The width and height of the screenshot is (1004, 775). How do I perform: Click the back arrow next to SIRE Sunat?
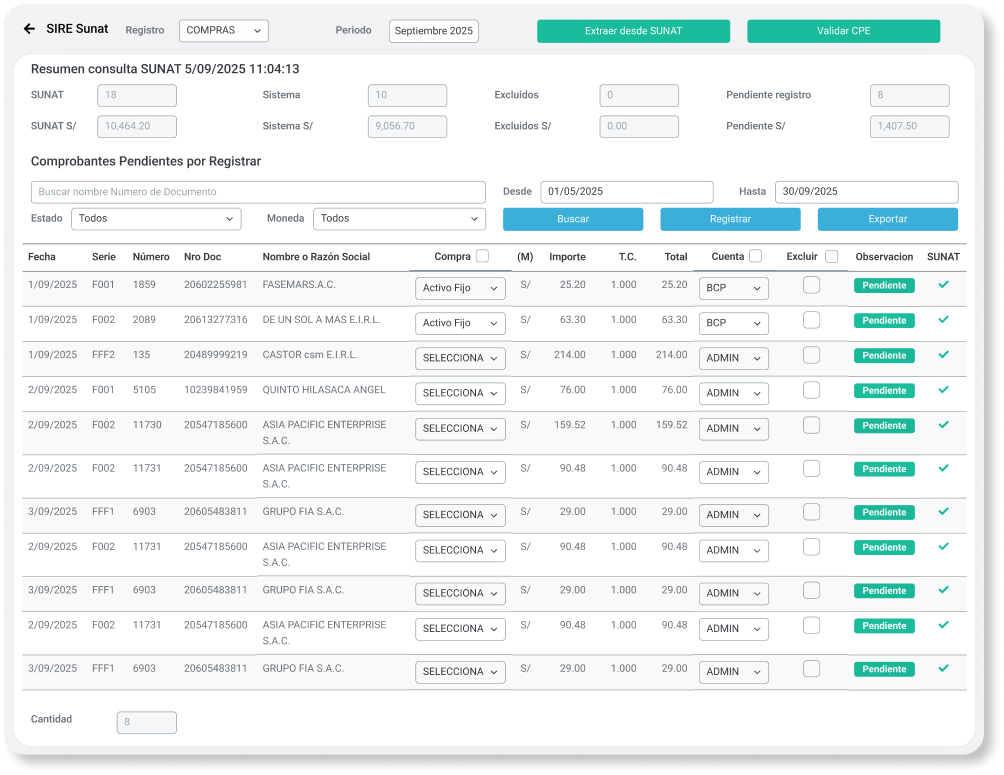[x=28, y=29]
